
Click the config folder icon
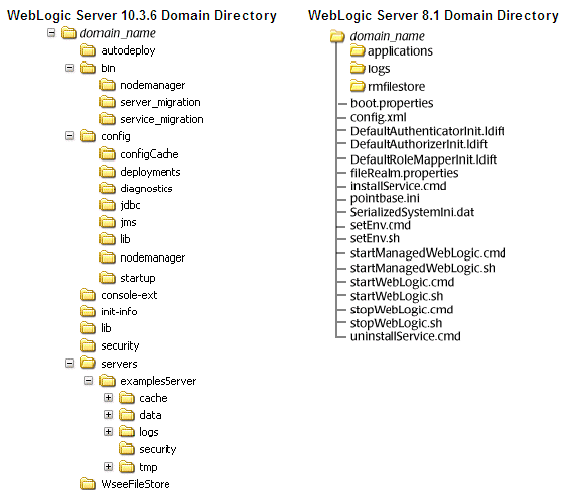(x=88, y=136)
